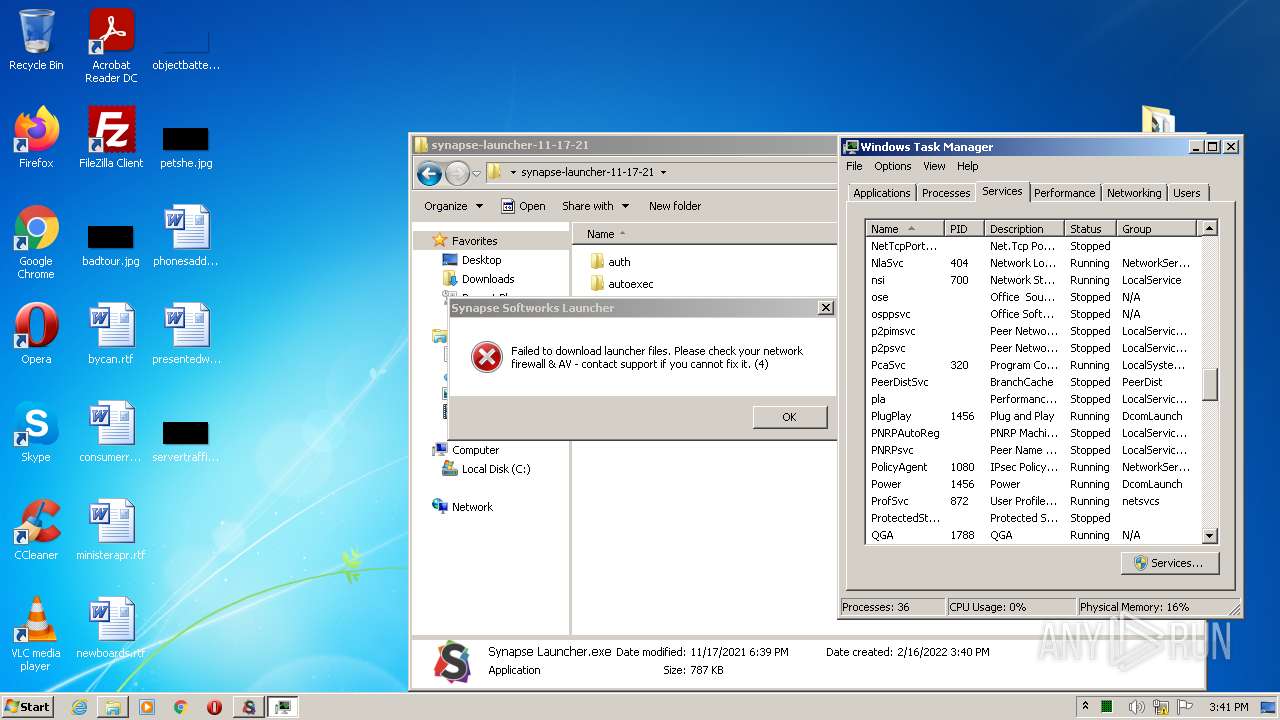
Task: Click the taskbar clock showing 3:41 PM
Action: point(1227,707)
